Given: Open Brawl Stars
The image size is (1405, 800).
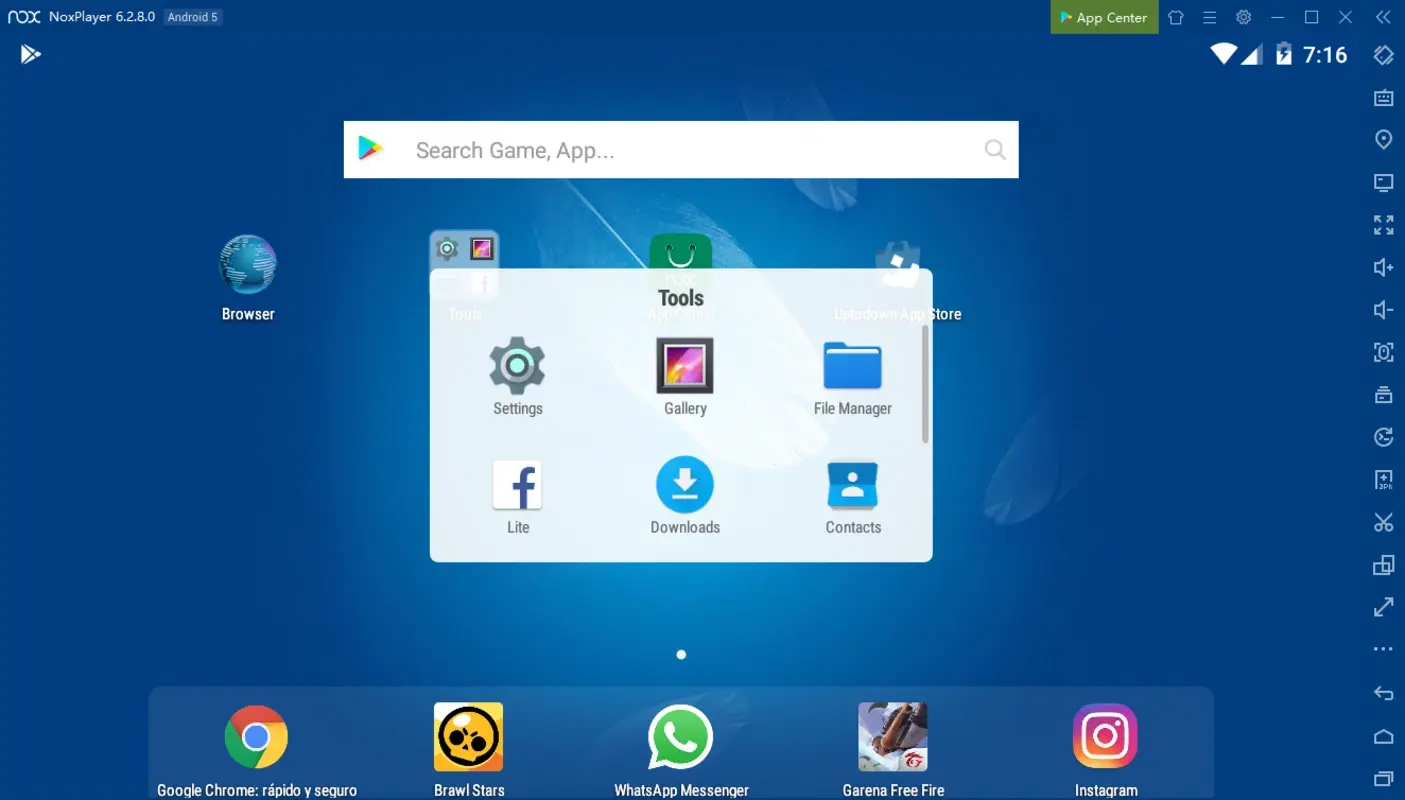Looking at the screenshot, I should (468, 737).
